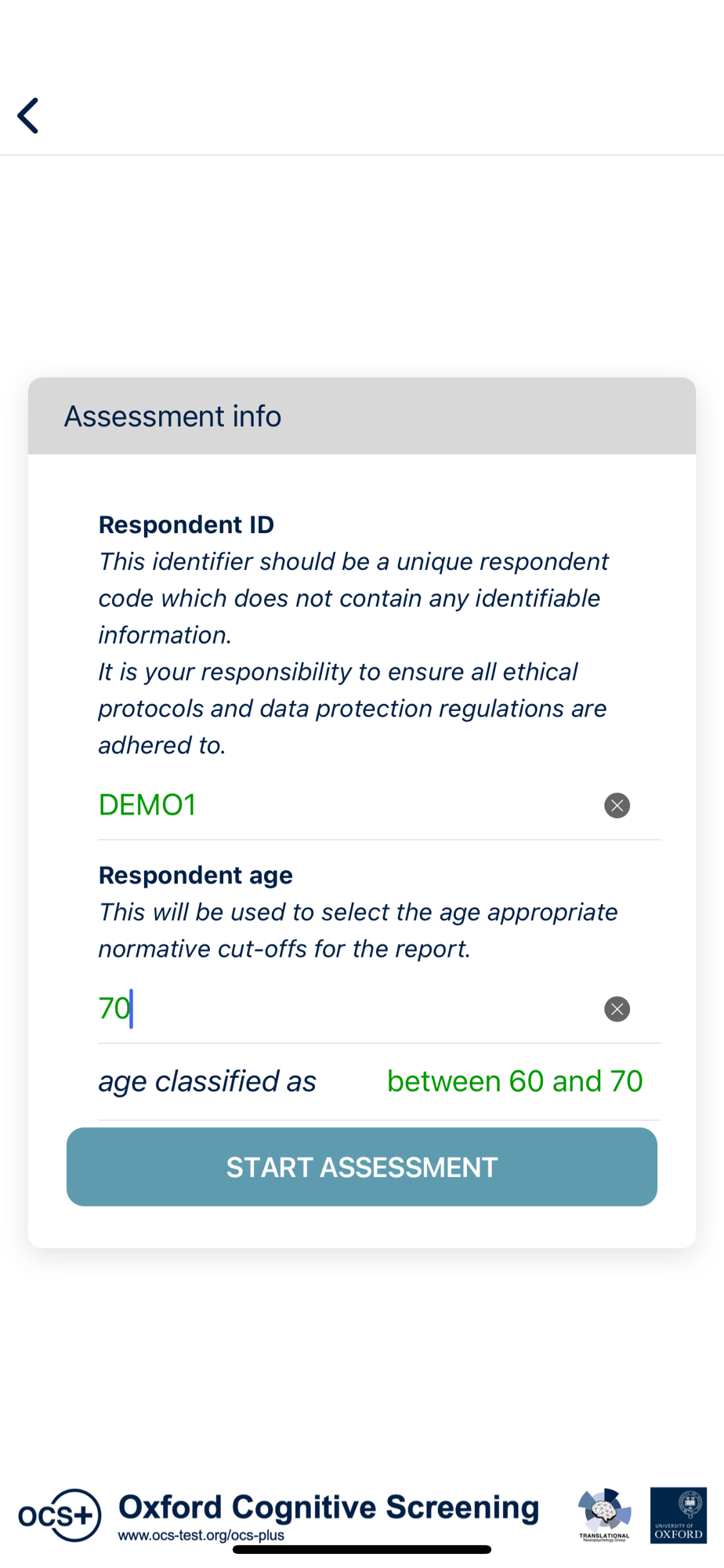724x1568 pixels.
Task: Clear the Respondent age field
Action: (617, 1009)
